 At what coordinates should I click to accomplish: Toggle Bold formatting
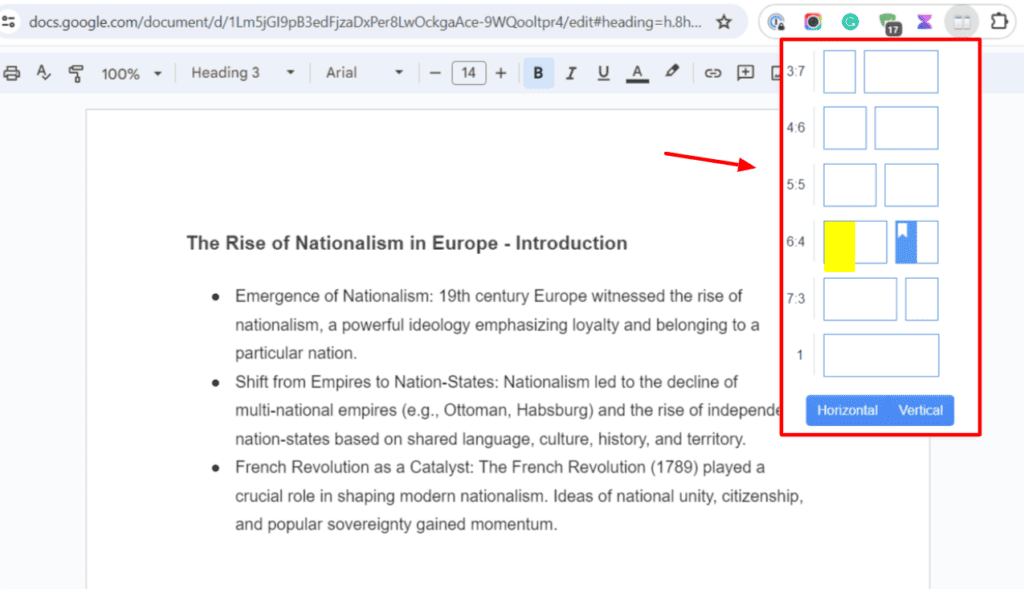point(538,73)
